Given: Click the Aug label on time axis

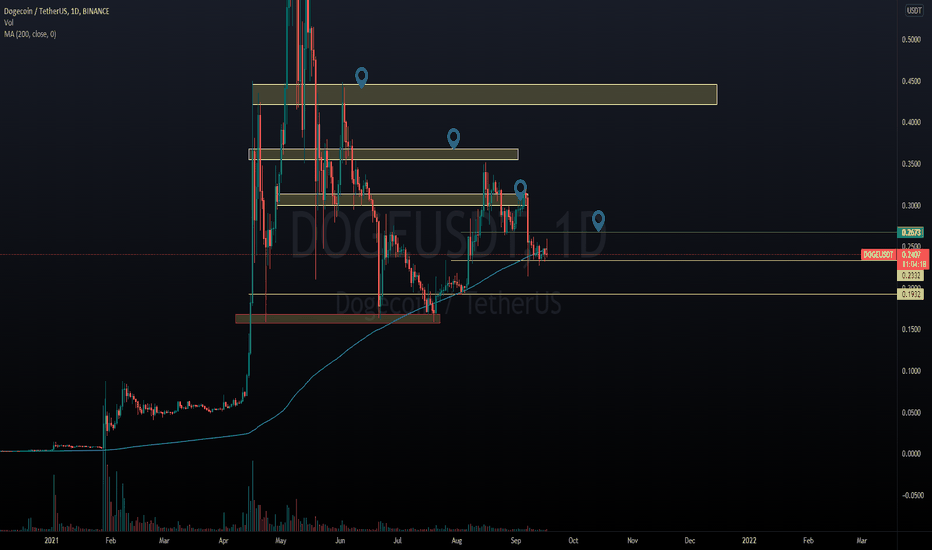Looking at the screenshot, I should click(456, 540).
